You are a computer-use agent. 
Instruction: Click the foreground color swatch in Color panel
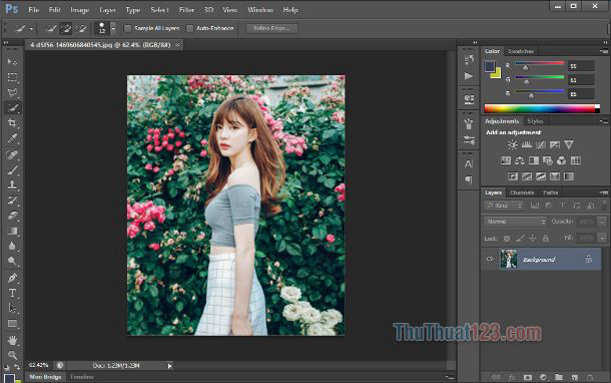[490, 66]
